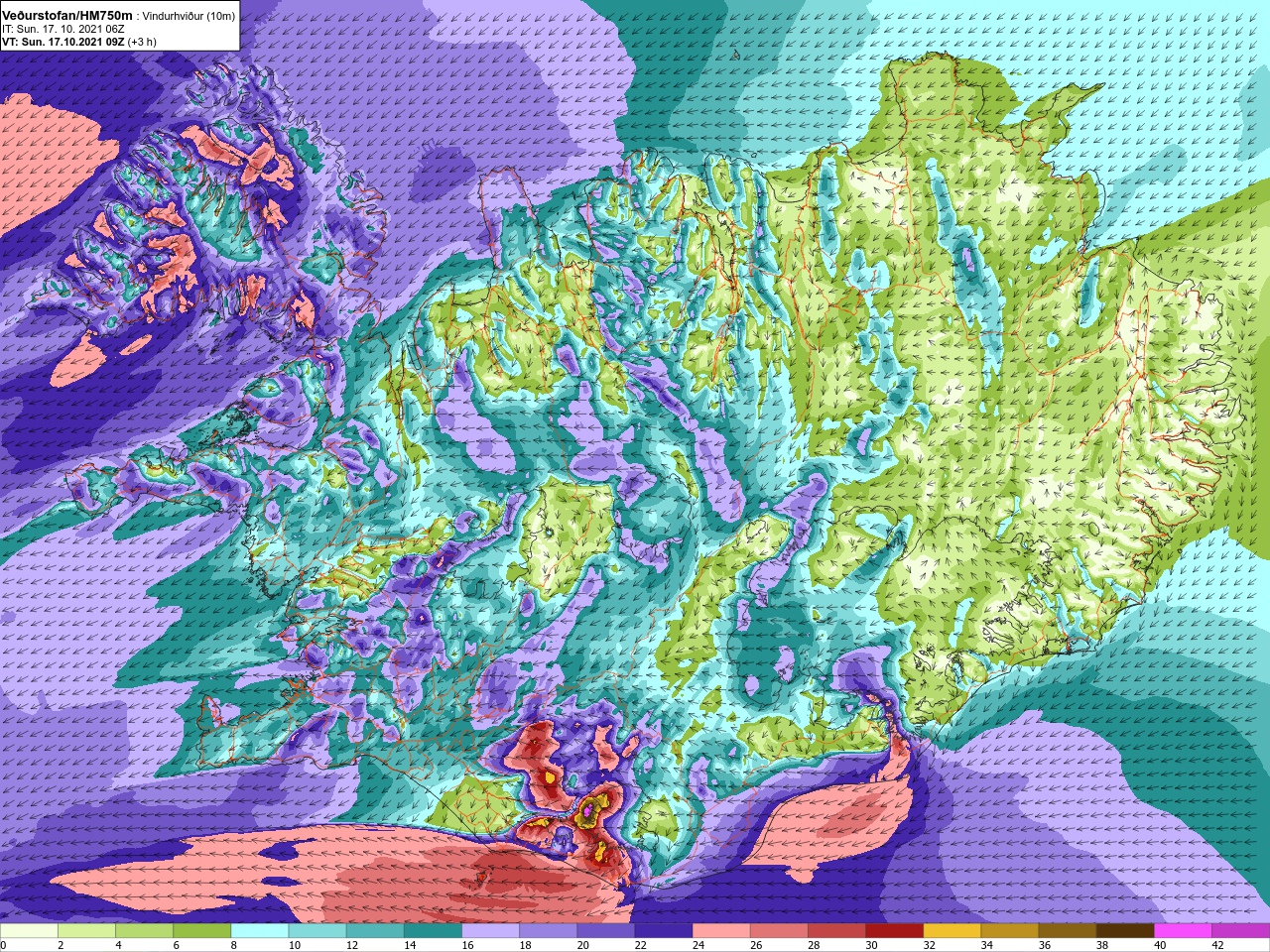Select the green 4–6 legend swatch

144,931
